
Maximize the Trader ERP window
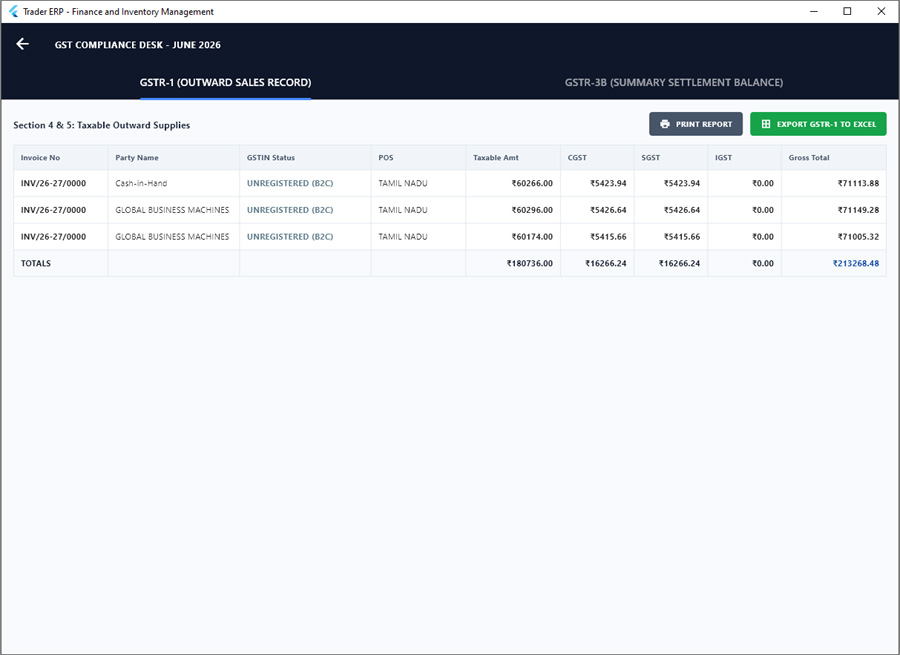pyautogui.click(x=847, y=11)
